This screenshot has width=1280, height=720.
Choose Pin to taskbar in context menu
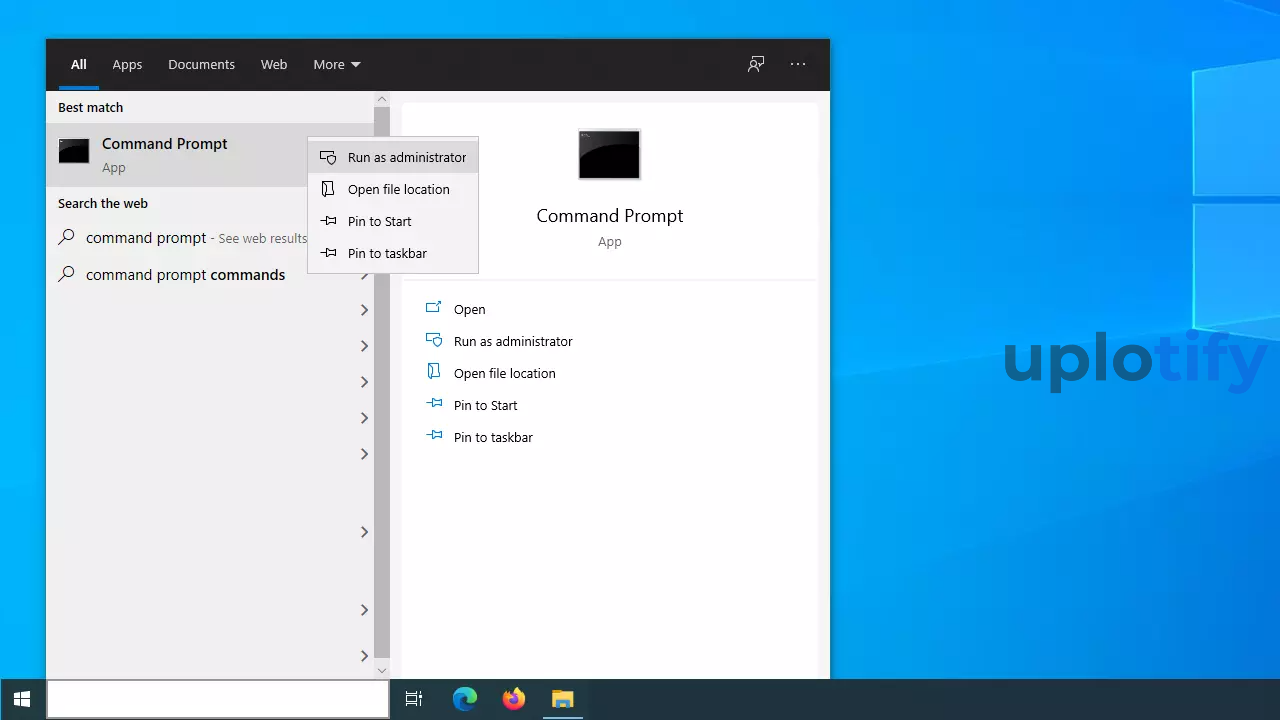(x=387, y=253)
